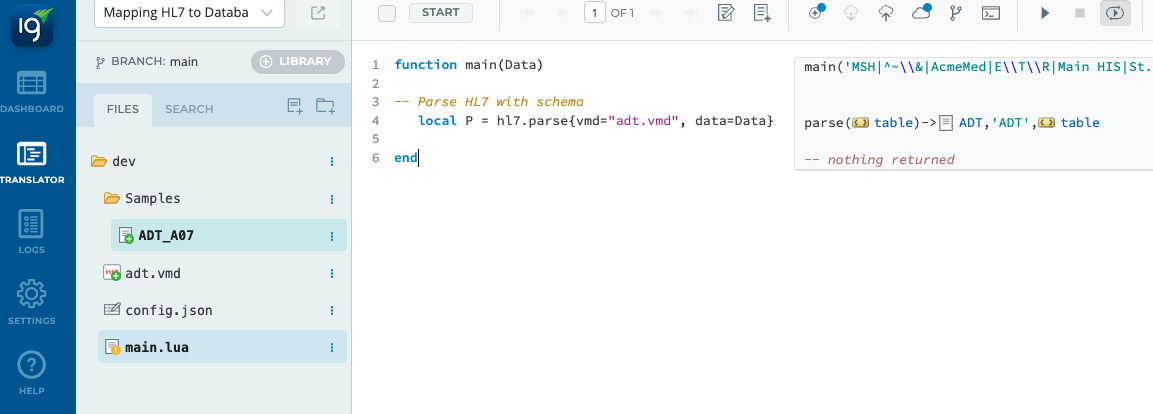Click the git branch icon in toolbar
This screenshot has height=414, width=1153.
[x=955, y=13]
